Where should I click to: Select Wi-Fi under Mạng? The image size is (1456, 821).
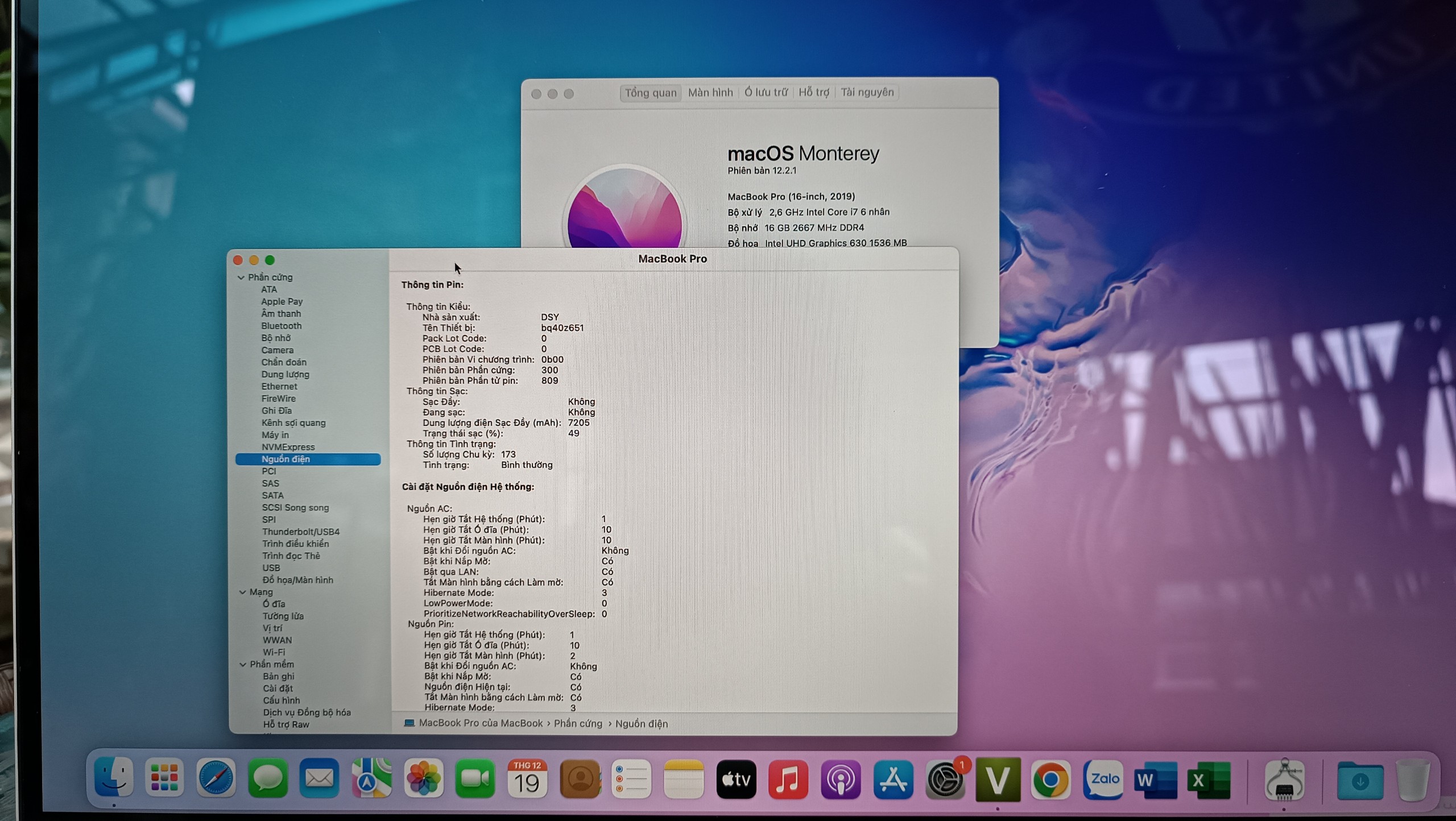pos(274,652)
